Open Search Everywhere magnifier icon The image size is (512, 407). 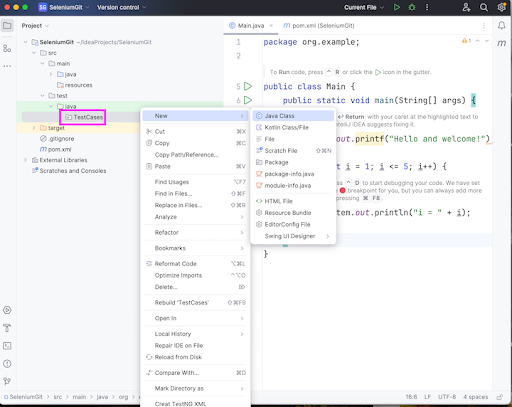[x=484, y=7]
